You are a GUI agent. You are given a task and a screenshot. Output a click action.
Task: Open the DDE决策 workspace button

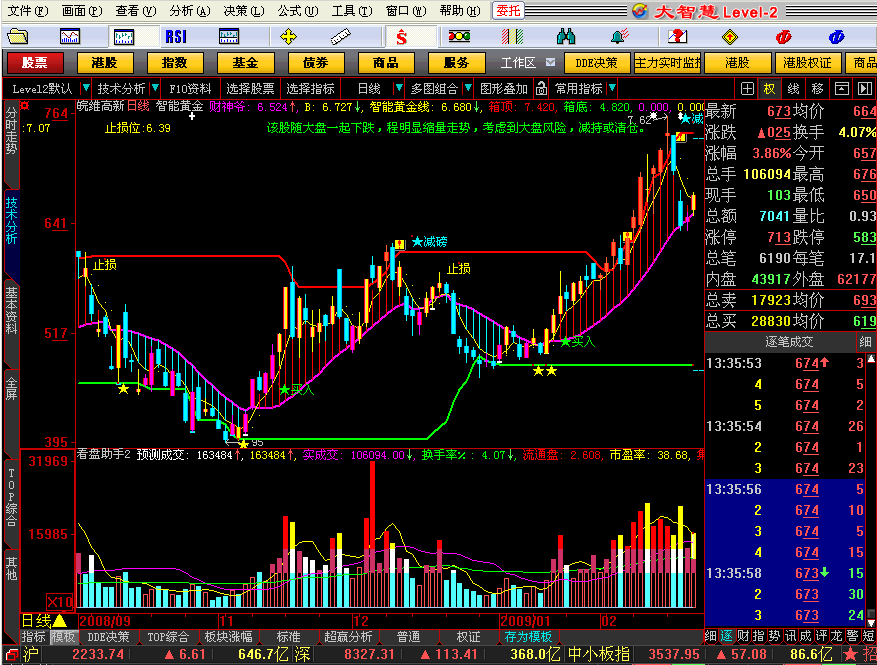click(597, 63)
